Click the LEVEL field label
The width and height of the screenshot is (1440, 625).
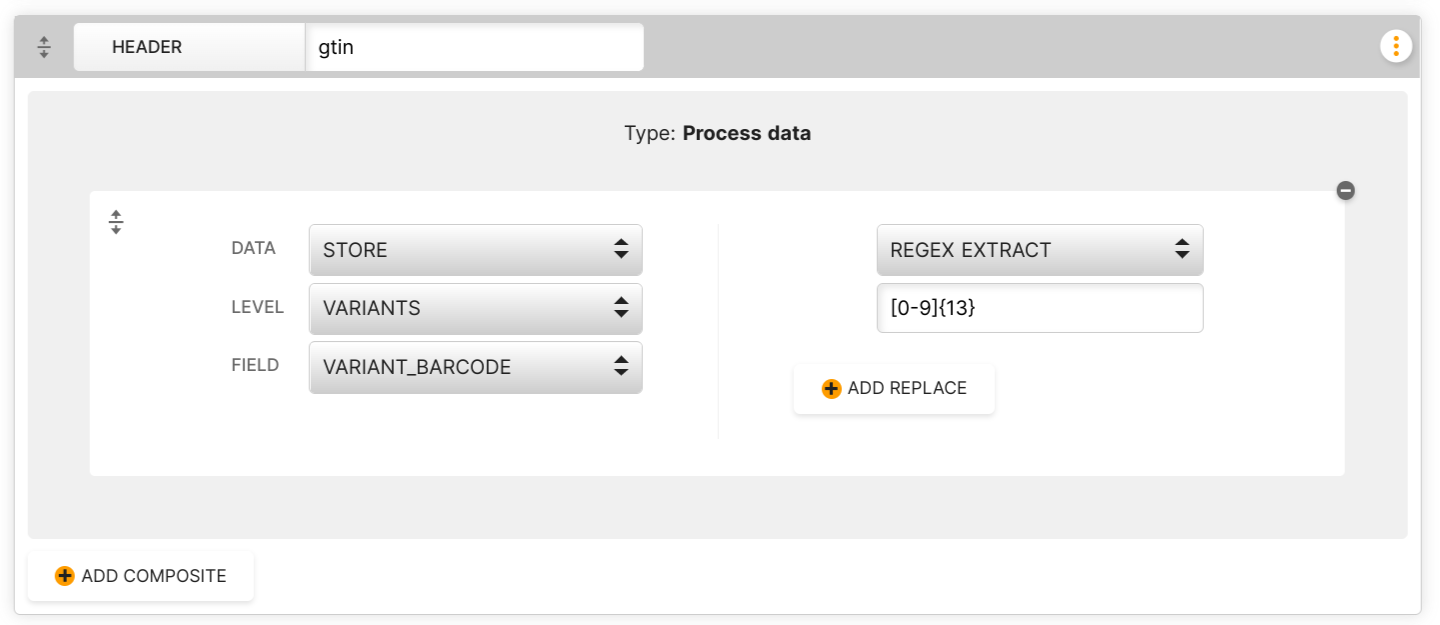click(257, 307)
